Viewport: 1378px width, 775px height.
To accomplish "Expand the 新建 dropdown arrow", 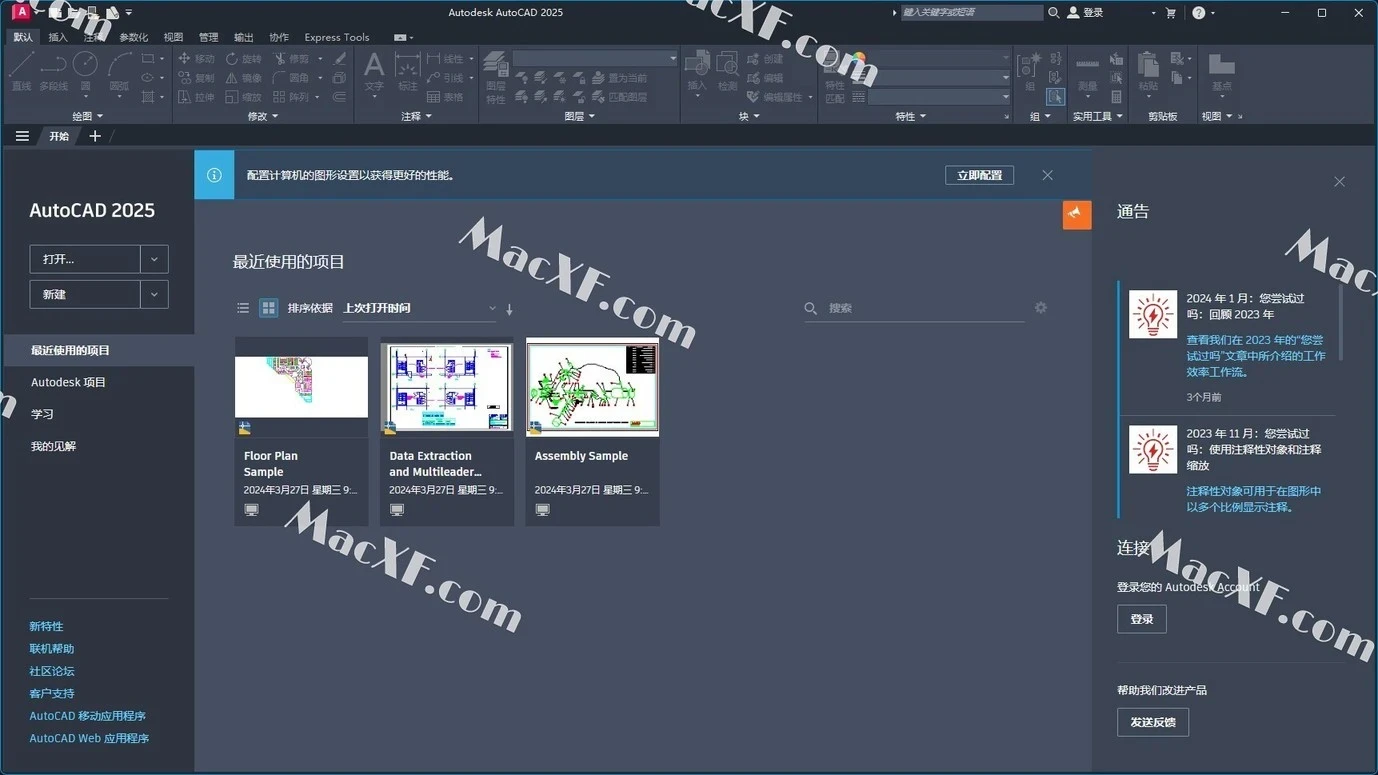I will click(154, 294).
